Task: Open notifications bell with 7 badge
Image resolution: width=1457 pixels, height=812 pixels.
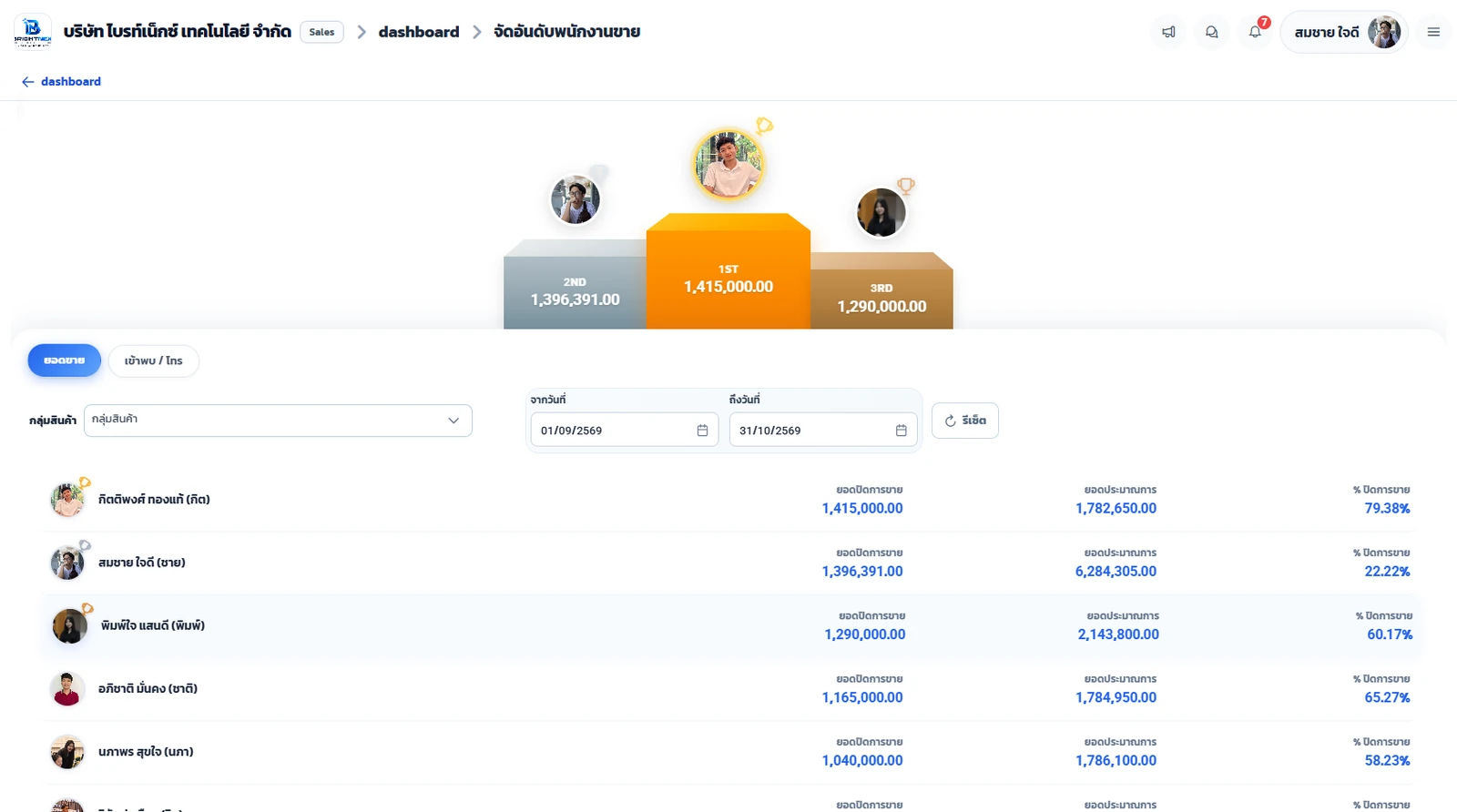Action: pyautogui.click(x=1256, y=32)
